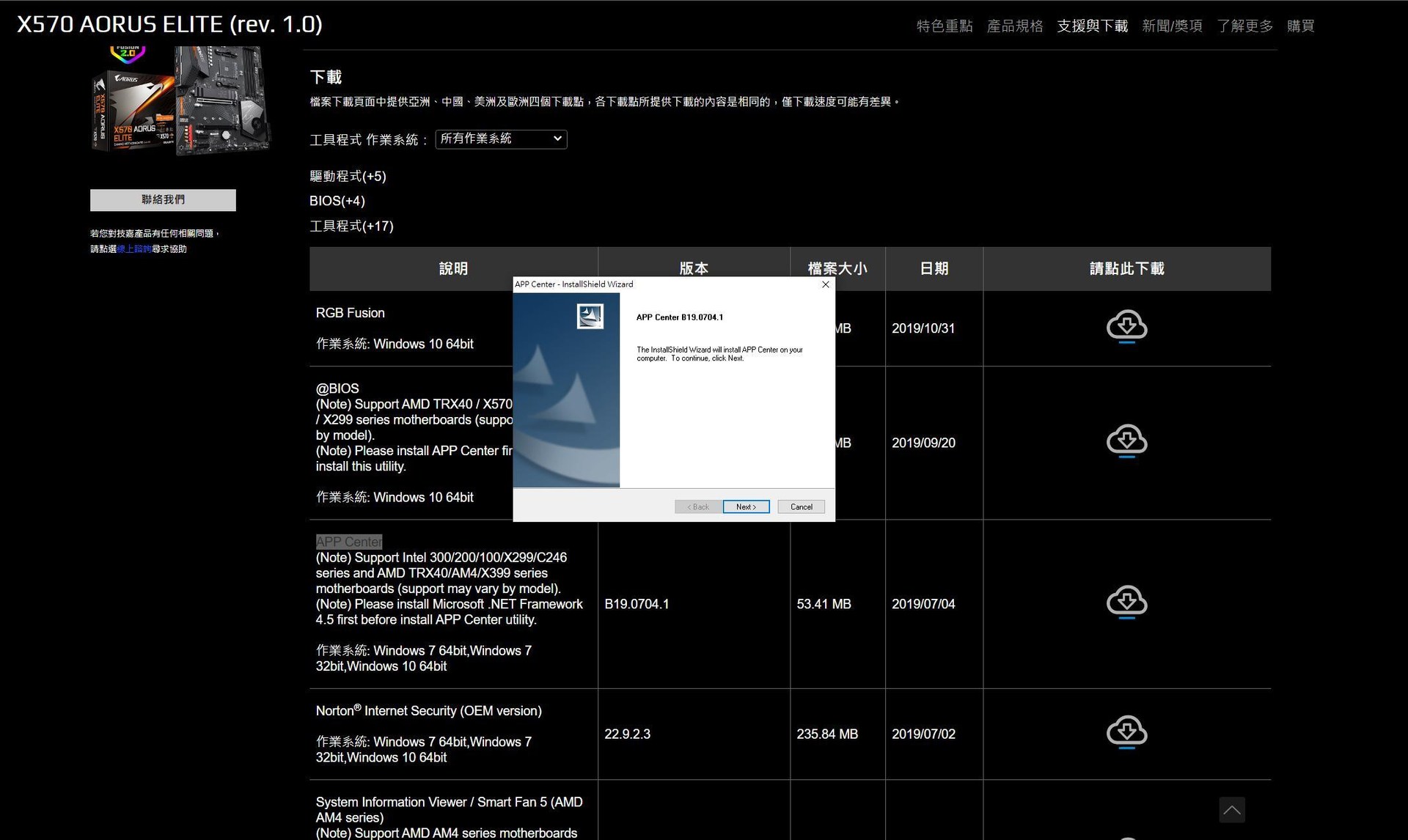Cancel the APP Center installation
1408x840 pixels.
click(x=801, y=506)
